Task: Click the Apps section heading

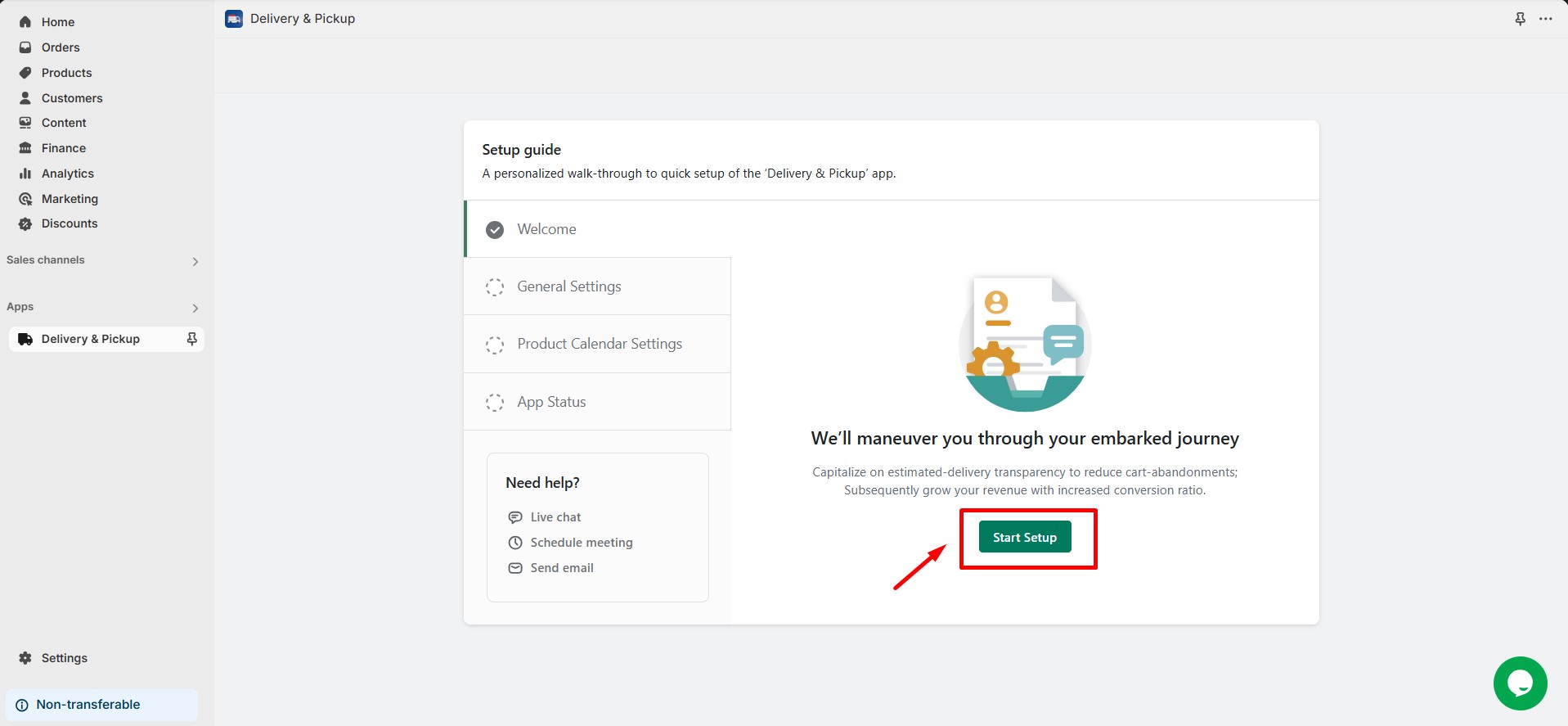Action: [x=20, y=307]
